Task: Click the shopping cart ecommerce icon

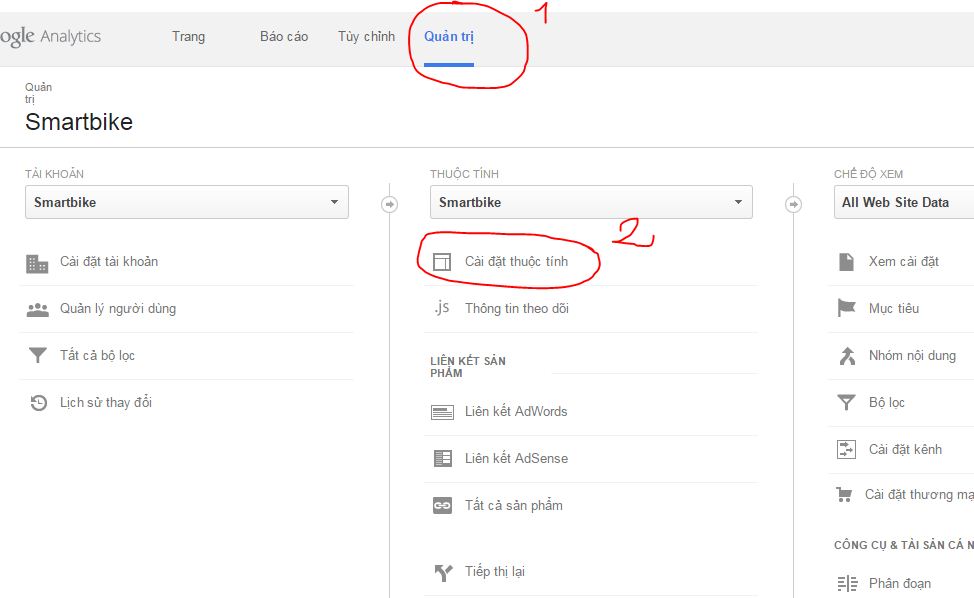Action: tap(844, 495)
